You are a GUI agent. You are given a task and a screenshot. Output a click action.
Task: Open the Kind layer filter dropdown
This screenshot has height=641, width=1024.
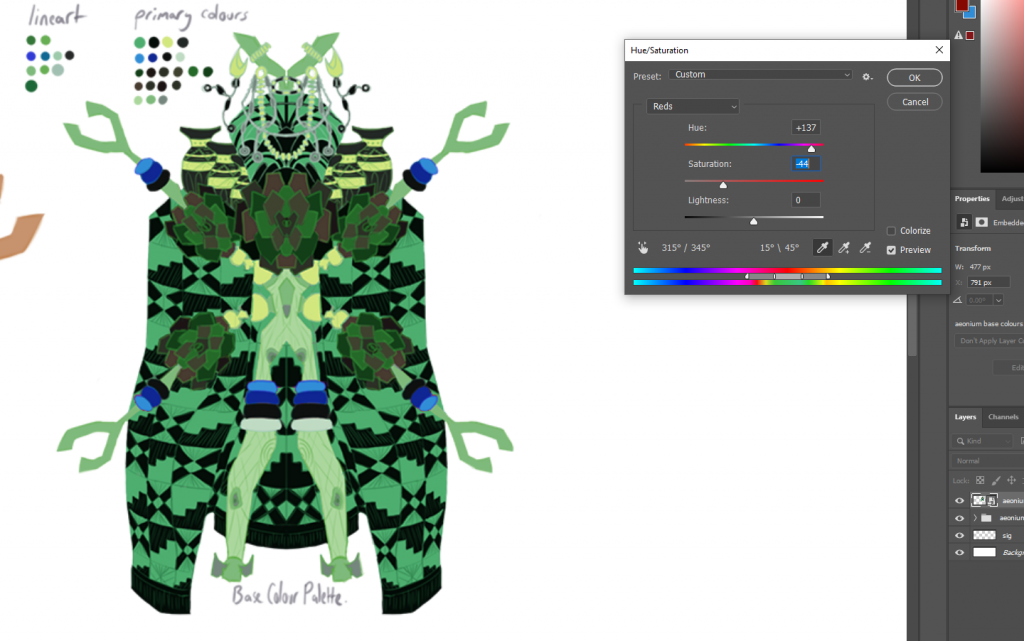[x=983, y=441]
